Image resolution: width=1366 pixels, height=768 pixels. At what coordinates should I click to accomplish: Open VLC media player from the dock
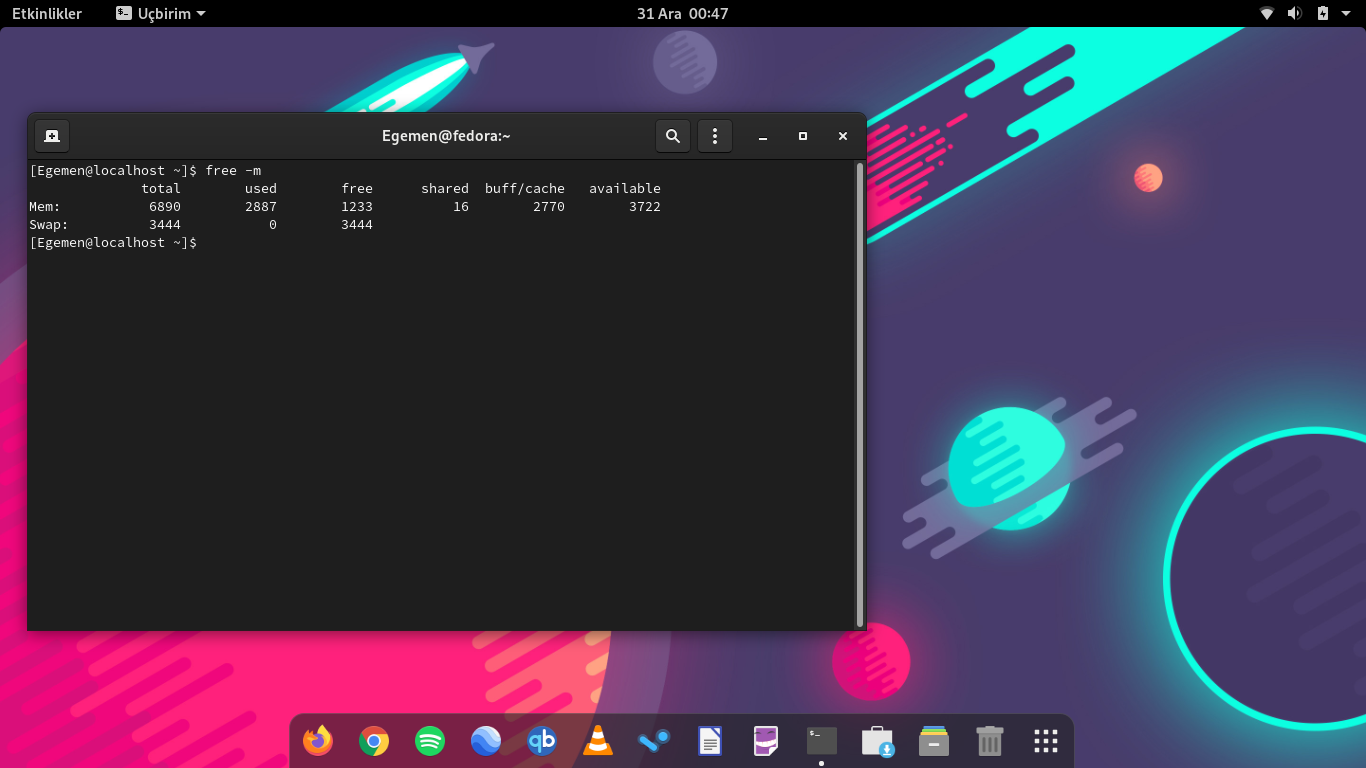tap(598, 741)
